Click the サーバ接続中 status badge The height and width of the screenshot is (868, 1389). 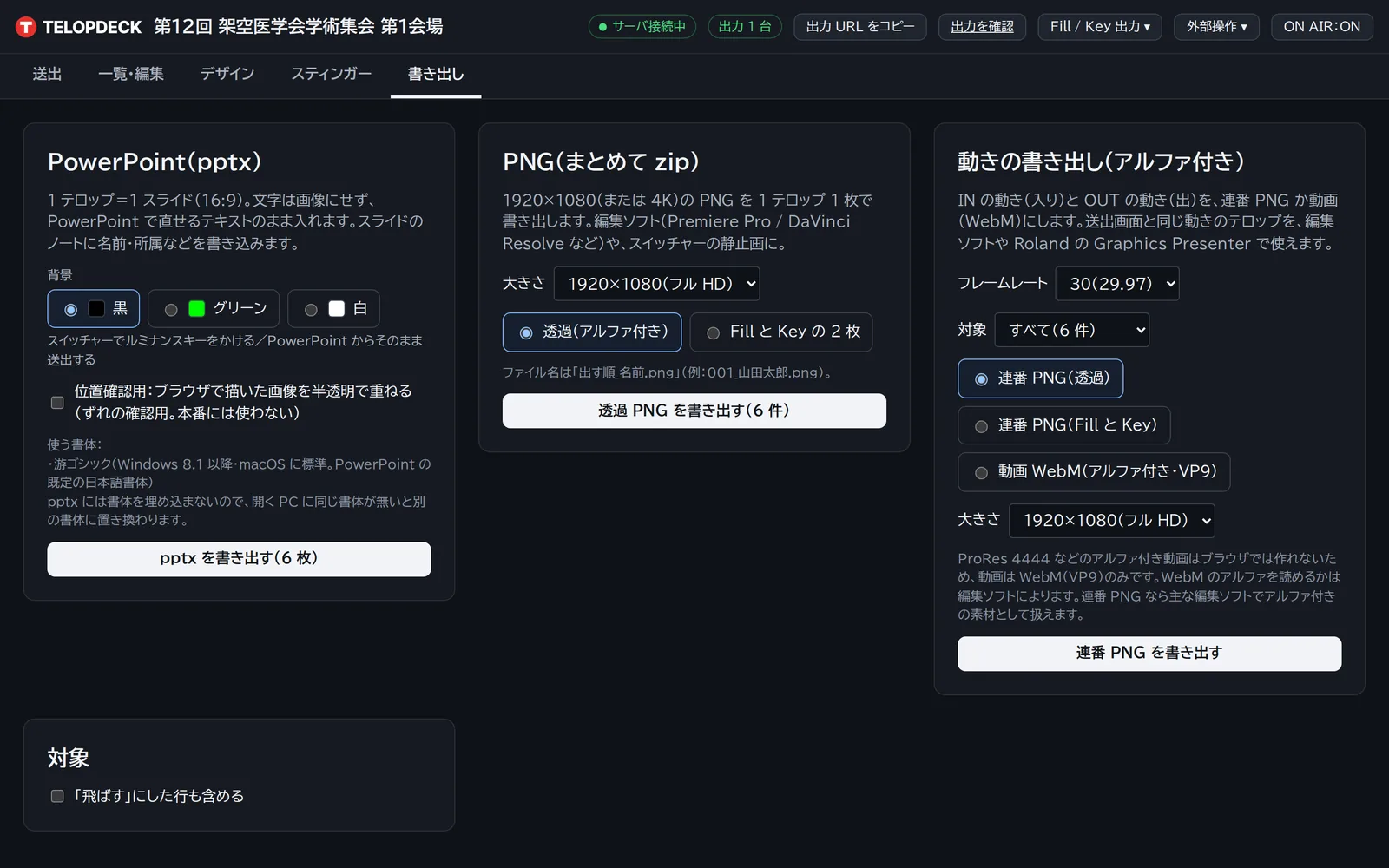coord(642,27)
